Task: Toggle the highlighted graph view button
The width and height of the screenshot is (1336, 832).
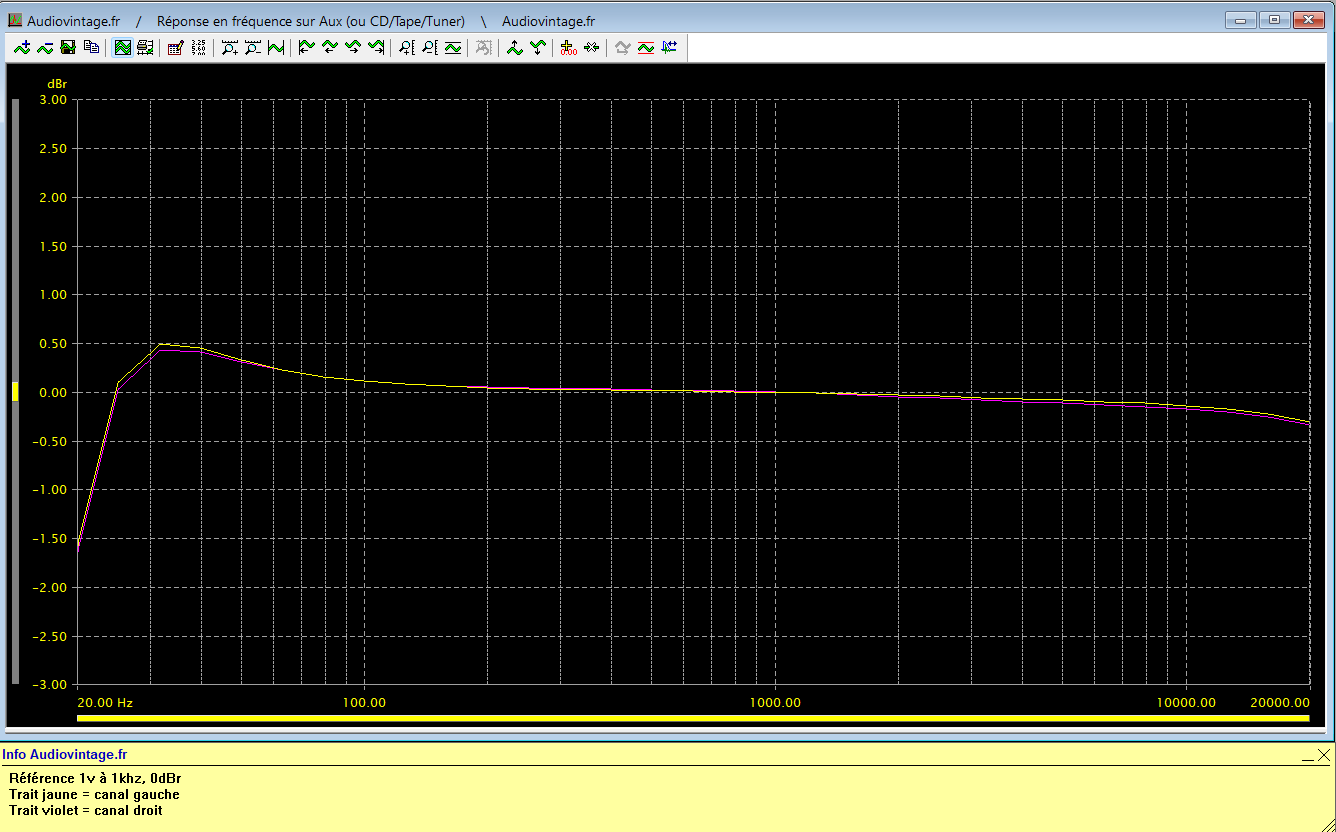Action: 122,47
